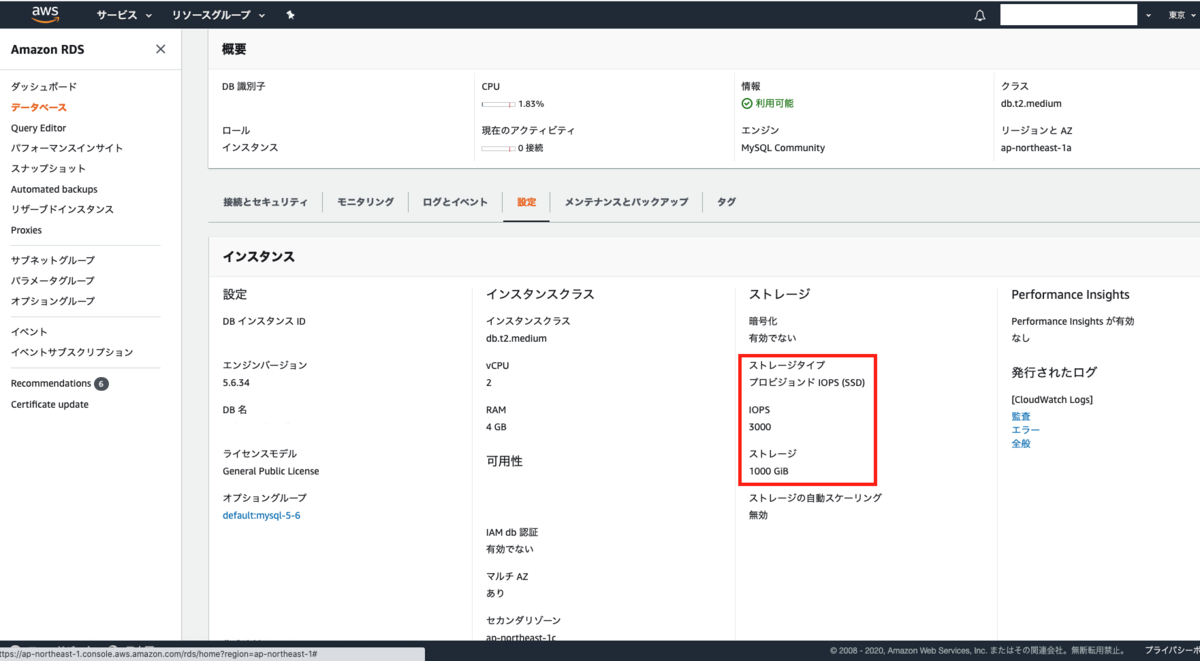Click the db.t2.medium class value in 概要

click(x=1031, y=104)
